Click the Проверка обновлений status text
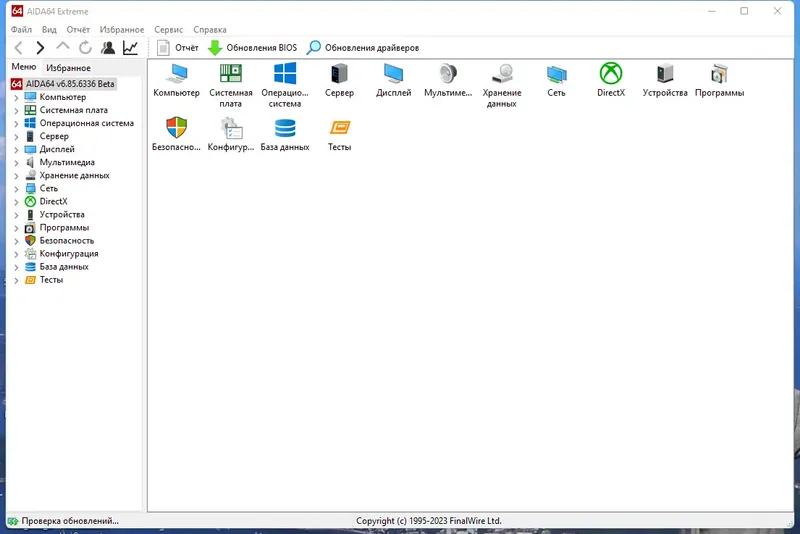 70,521
